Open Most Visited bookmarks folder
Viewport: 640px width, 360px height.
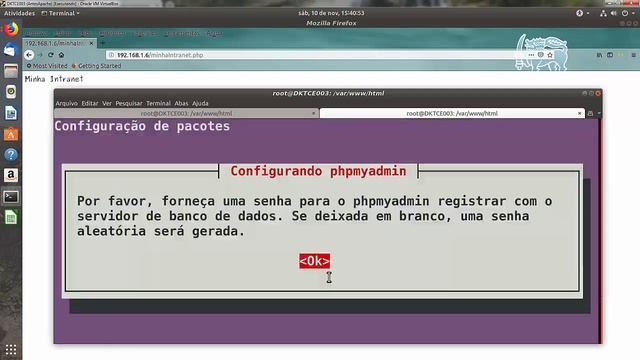[x=47, y=66]
